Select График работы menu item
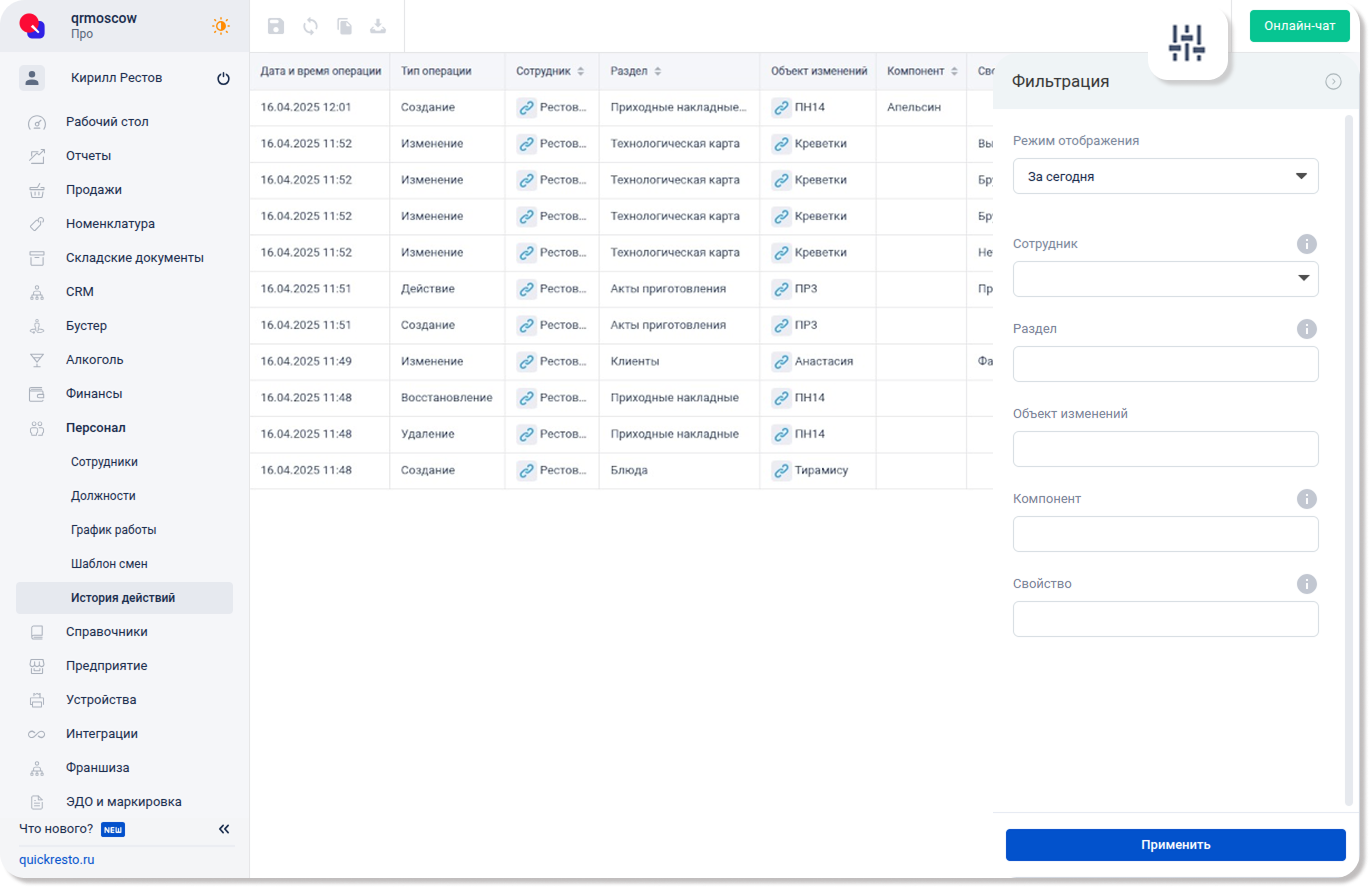The width and height of the screenshot is (1369, 887). (113, 530)
